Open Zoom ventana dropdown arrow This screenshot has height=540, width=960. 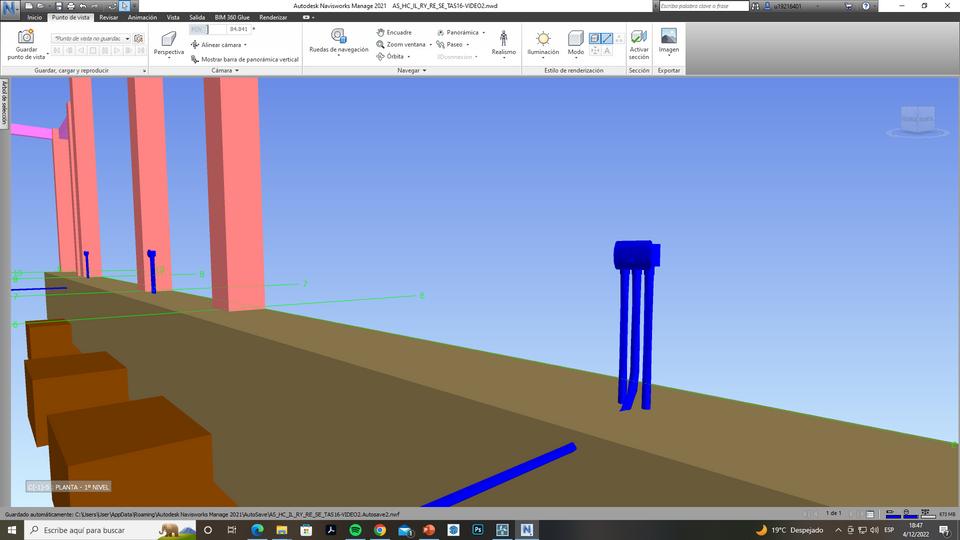click(430, 45)
